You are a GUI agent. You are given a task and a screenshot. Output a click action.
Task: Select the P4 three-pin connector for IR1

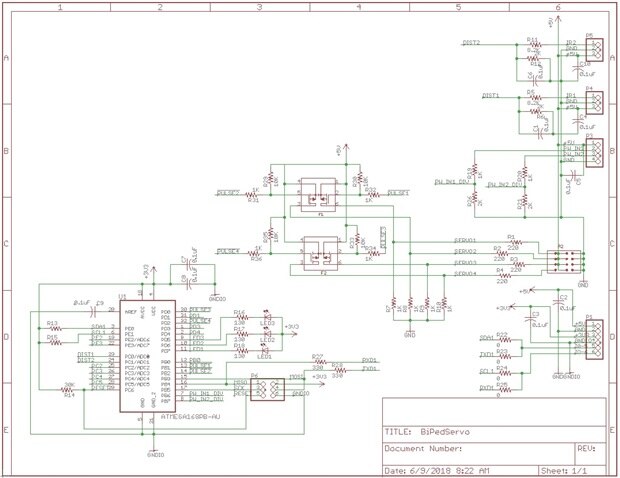594,103
